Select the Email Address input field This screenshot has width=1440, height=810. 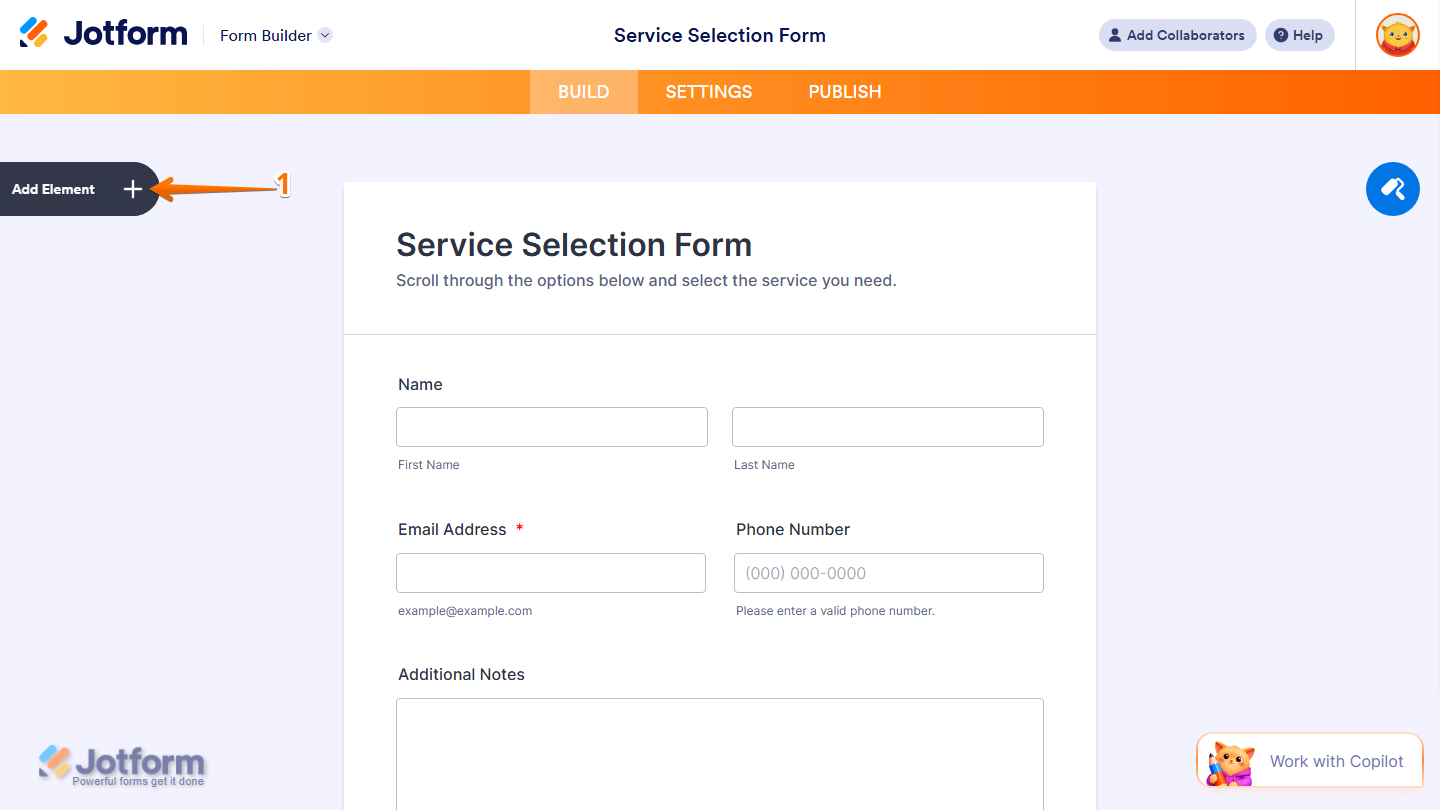550,572
